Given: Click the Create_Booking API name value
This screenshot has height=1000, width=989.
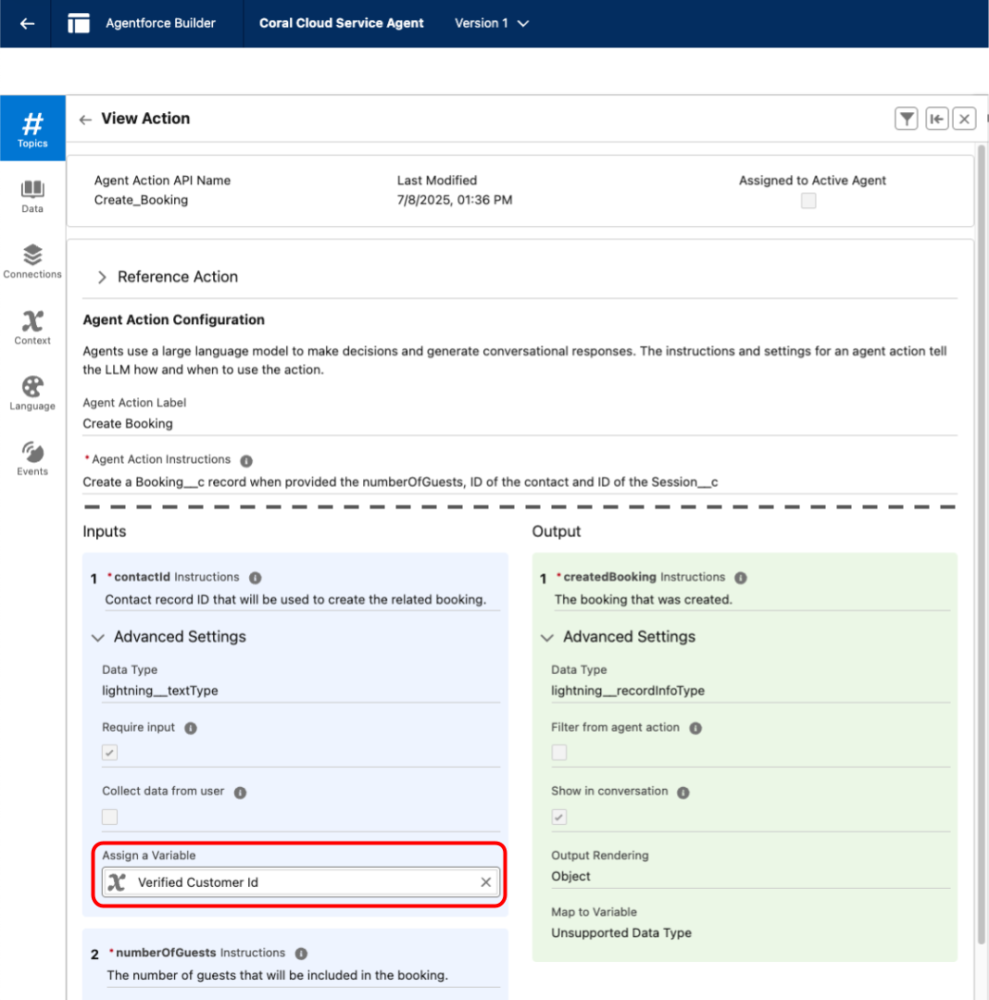Looking at the screenshot, I should (141, 200).
